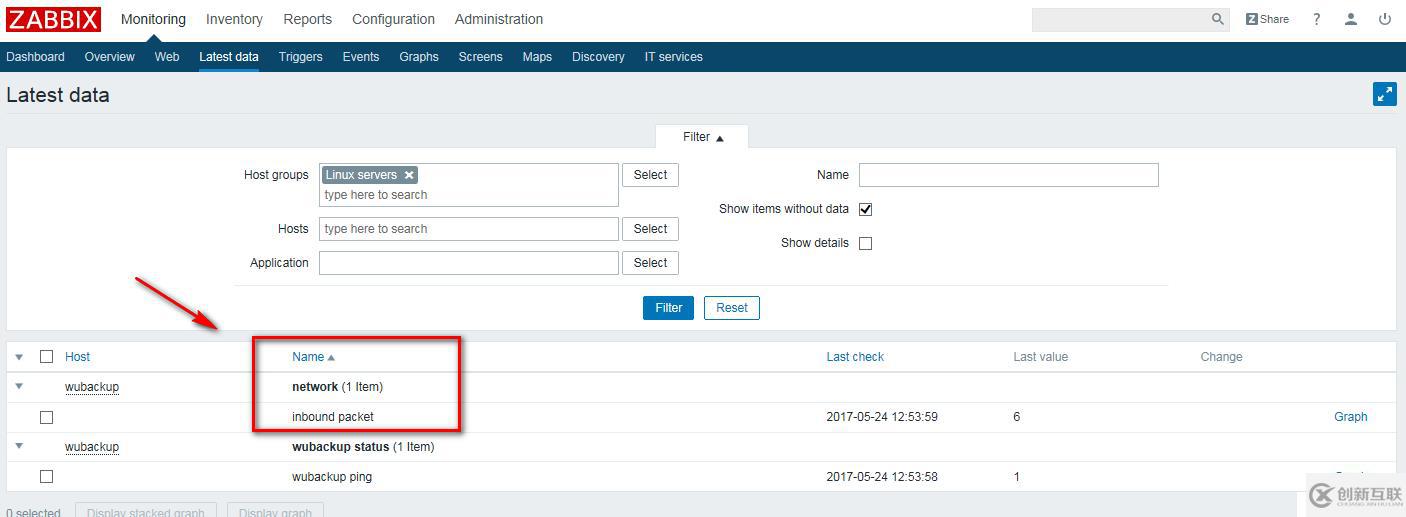Viewport: 1406px width, 517px height.
Task: Click the wubackup ping item name
Action: [x=332, y=477]
